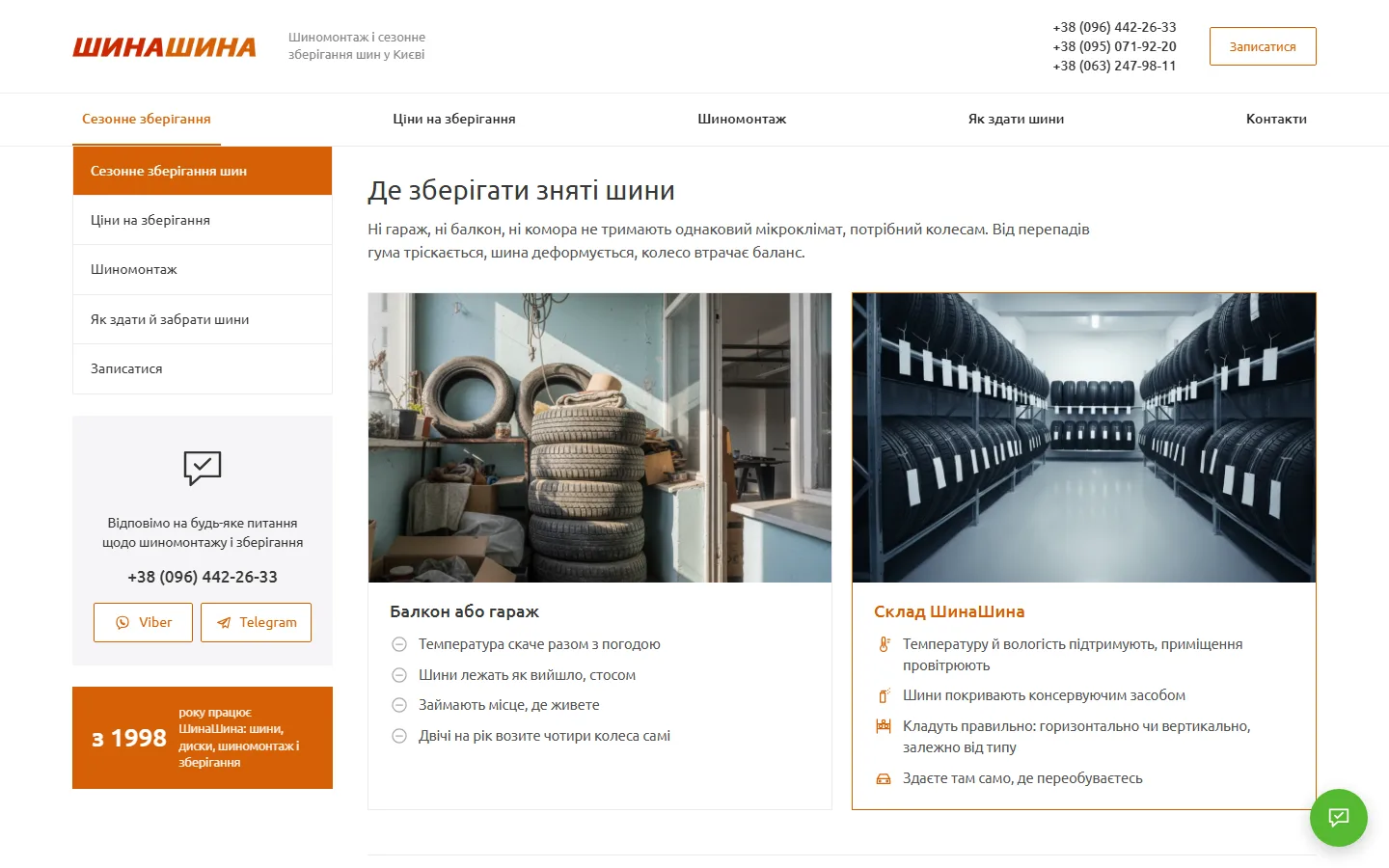This screenshot has height=868, width=1389.
Task: Click the Балкон або гараж heading
Action: click(x=464, y=611)
